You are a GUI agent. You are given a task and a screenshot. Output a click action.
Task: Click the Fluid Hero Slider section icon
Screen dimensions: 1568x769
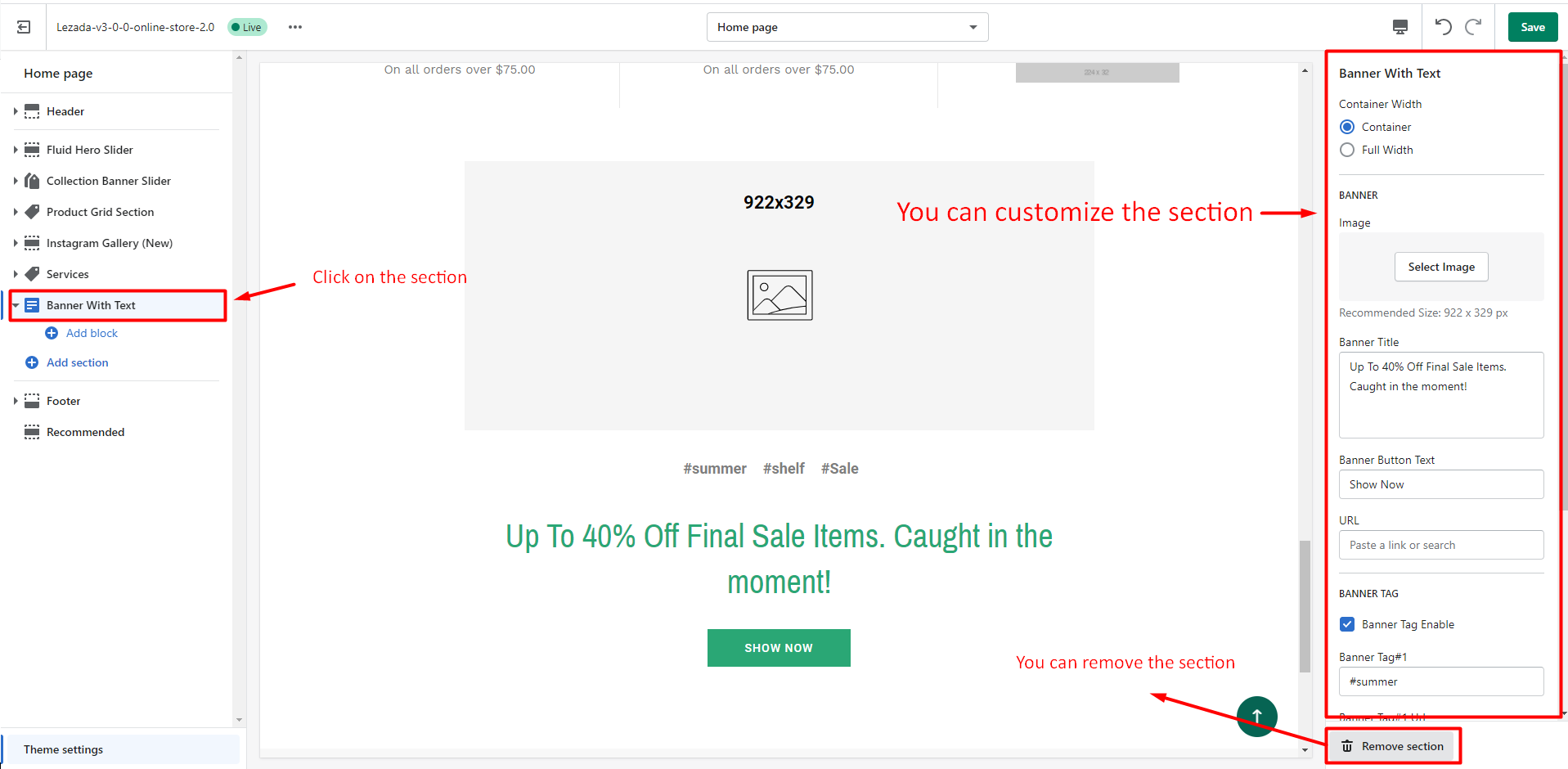(x=31, y=150)
